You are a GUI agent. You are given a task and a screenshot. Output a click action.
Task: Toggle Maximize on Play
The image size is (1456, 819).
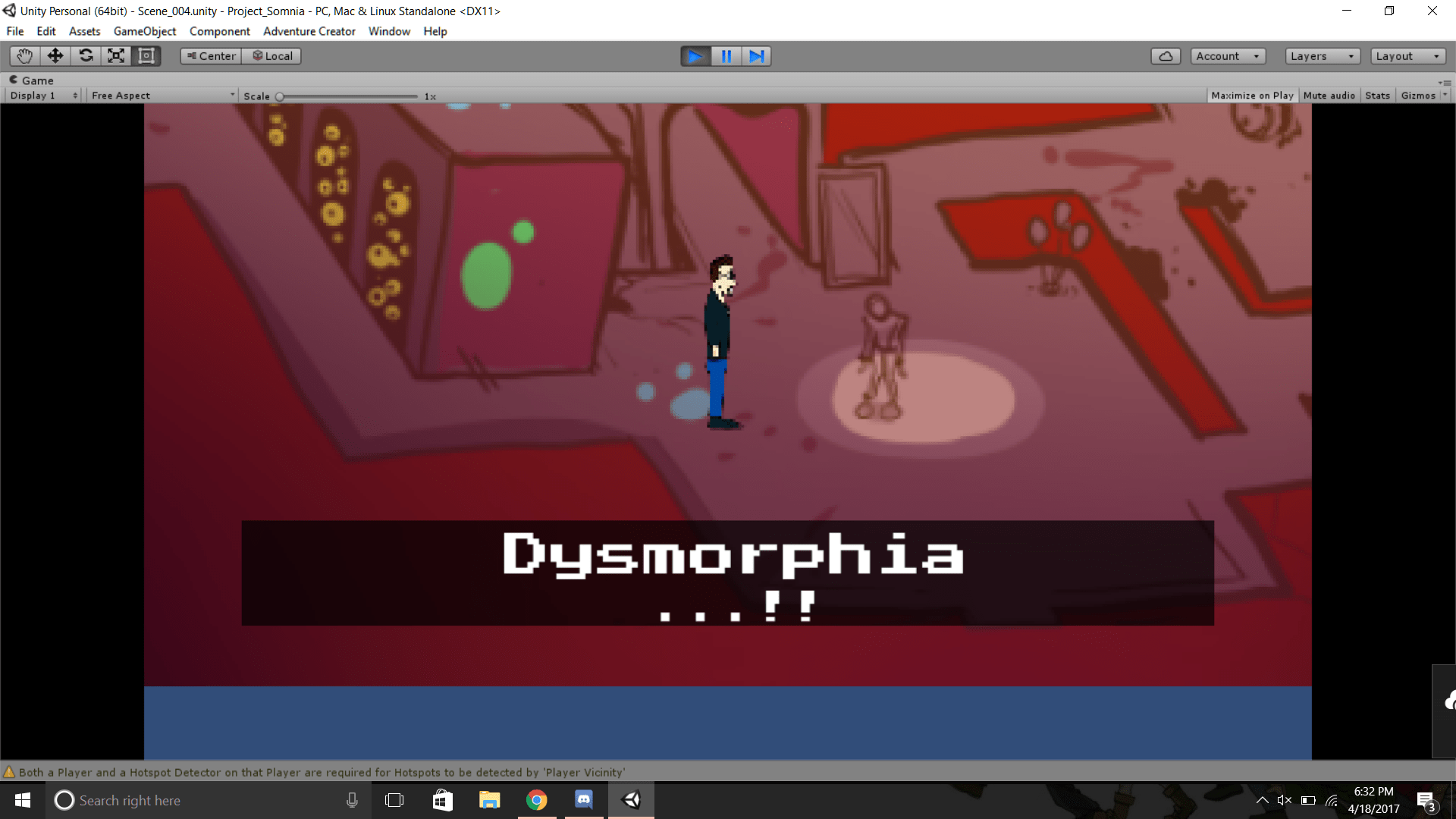pyautogui.click(x=1252, y=96)
